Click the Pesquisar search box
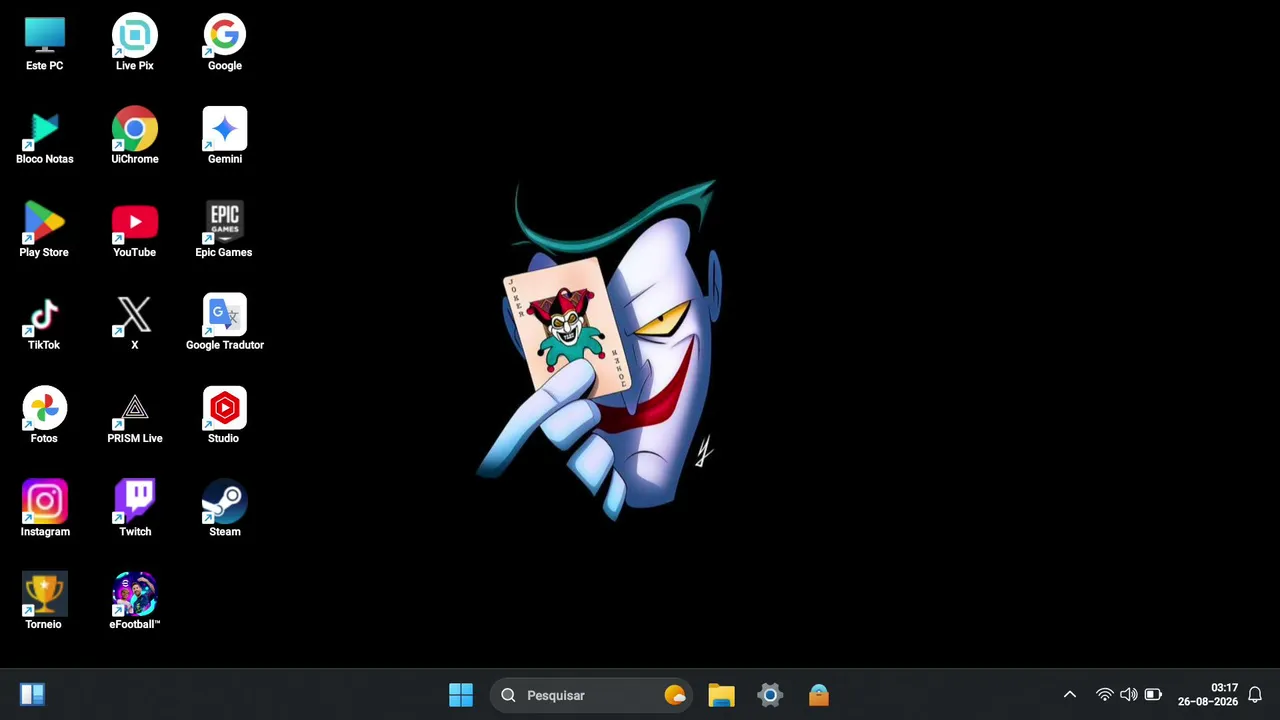 click(x=591, y=695)
